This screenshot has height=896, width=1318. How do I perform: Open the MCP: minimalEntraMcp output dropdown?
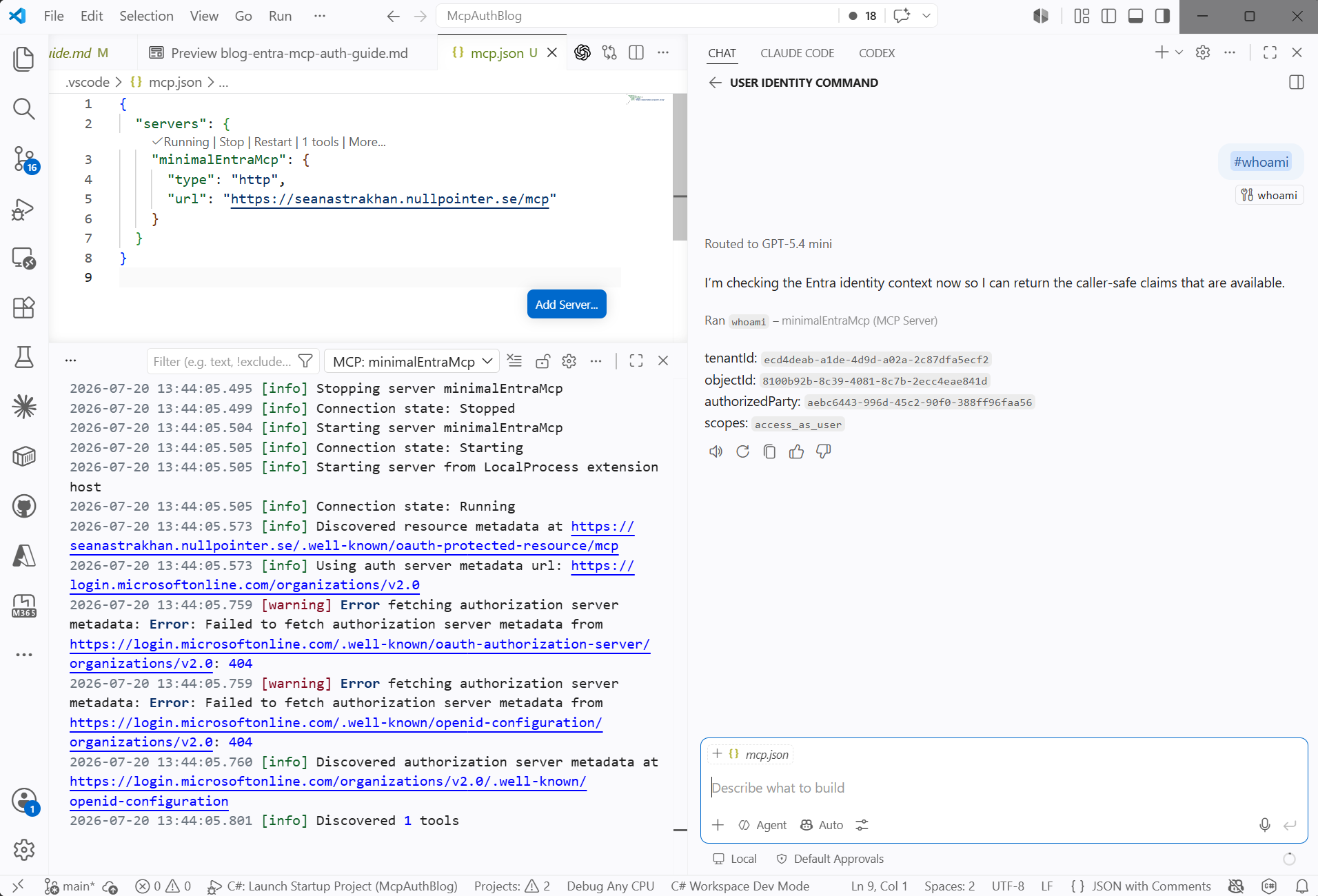pos(412,361)
